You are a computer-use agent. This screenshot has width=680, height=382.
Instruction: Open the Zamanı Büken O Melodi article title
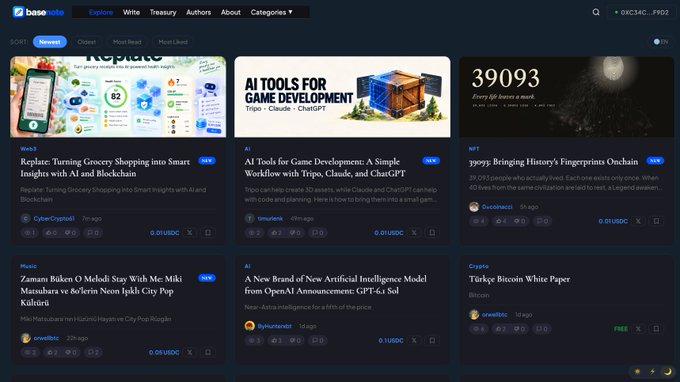click(101, 291)
